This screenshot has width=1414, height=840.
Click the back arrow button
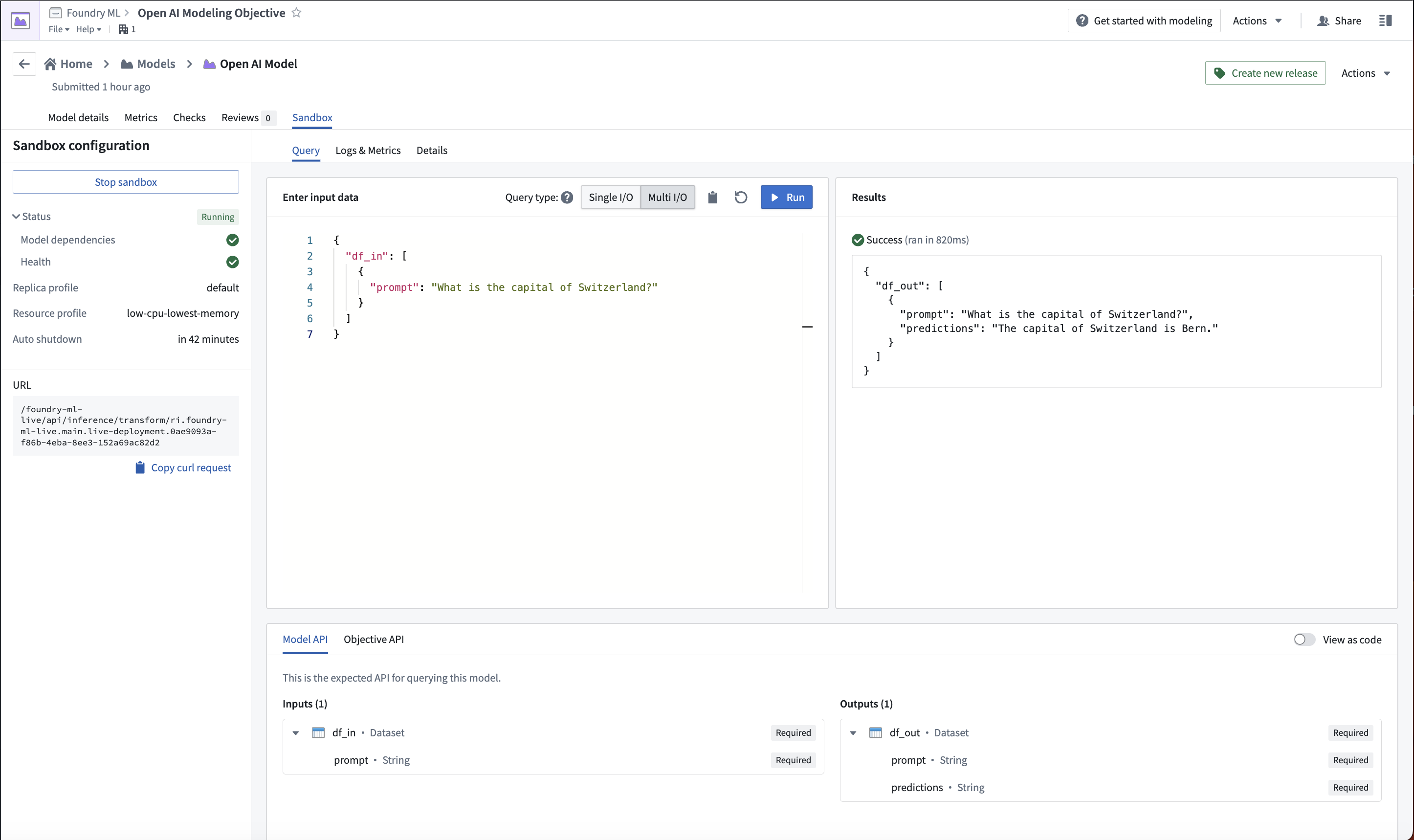coord(24,64)
